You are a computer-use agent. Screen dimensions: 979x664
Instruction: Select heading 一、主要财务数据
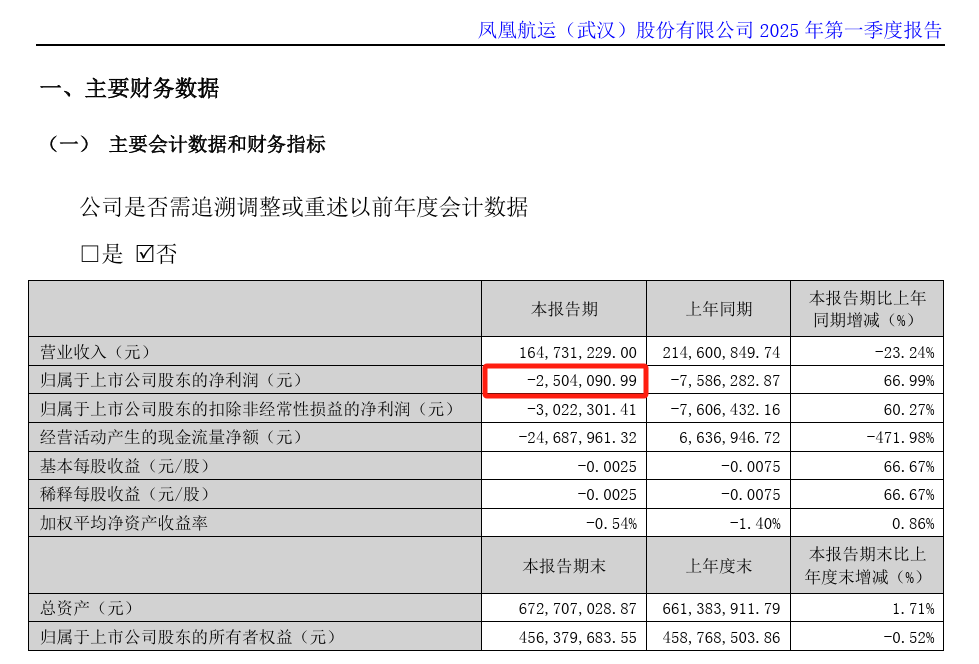(129, 88)
